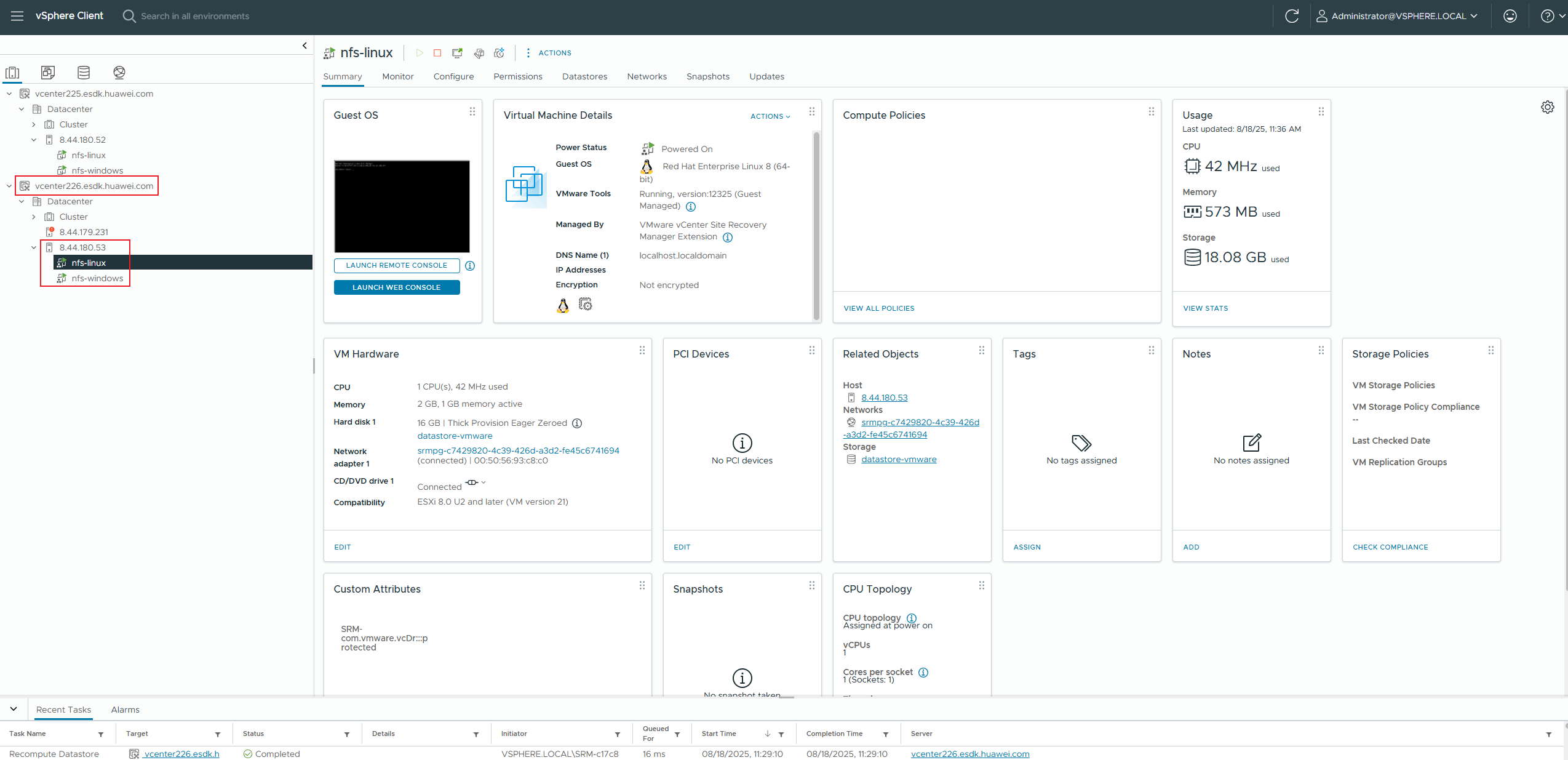The width and height of the screenshot is (1568, 760).
Task: Click the refresh icon in top bar
Action: click(x=1292, y=16)
